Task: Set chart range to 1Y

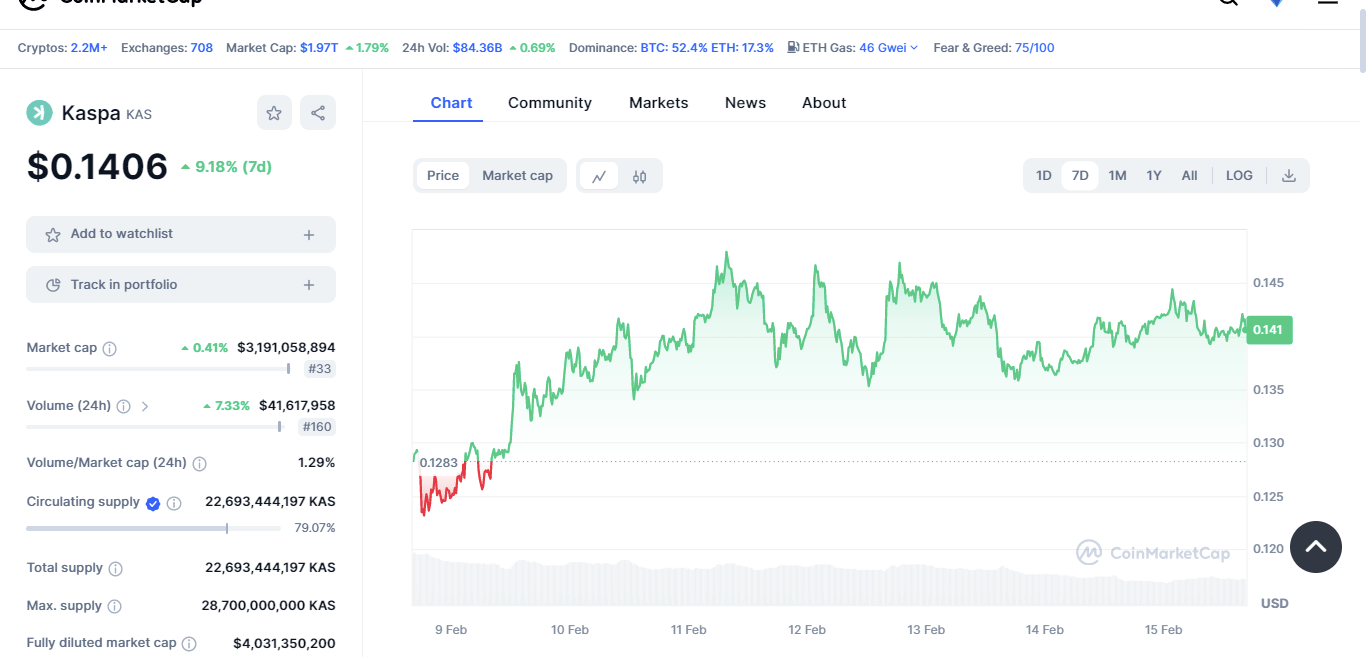Action: click(x=1154, y=176)
